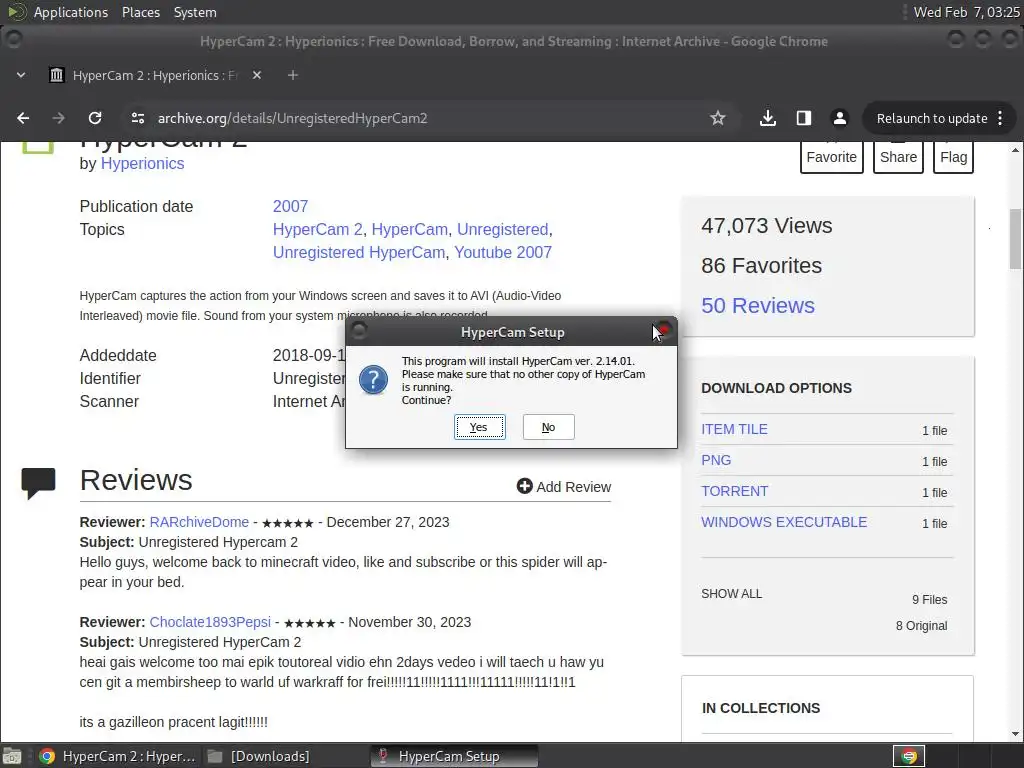Click SHOW ALL files link
This screenshot has width=1024, height=768.
(x=731, y=594)
